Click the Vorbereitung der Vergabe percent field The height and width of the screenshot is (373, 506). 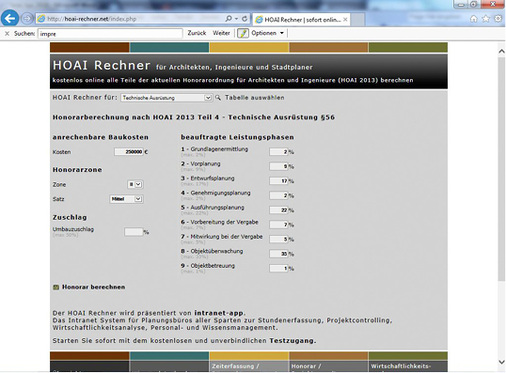pos(279,225)
